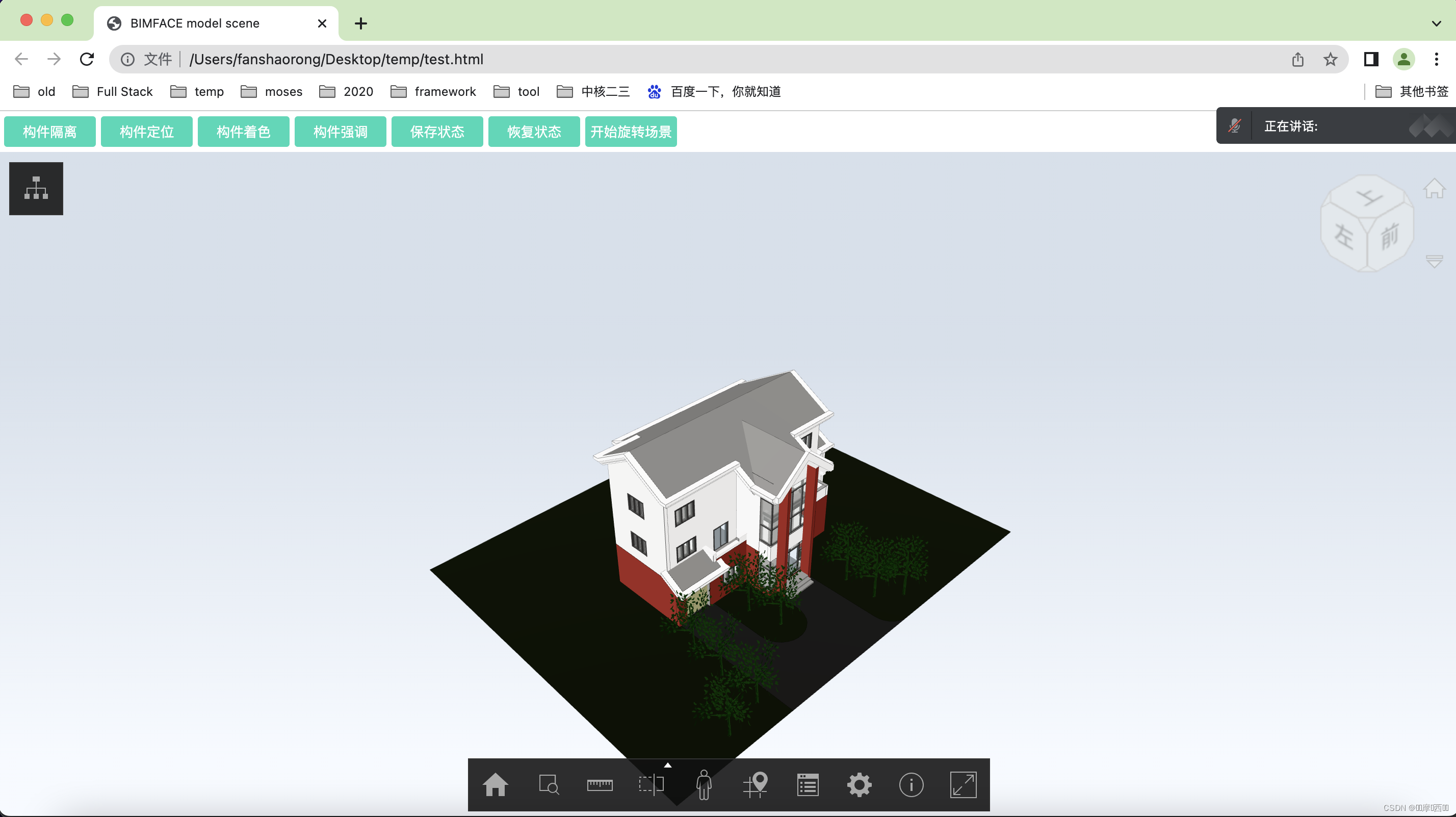The image size is (1456, 817).
Task: Select the zoom-to-rectangle tool
Action: [x=548, y=785]
